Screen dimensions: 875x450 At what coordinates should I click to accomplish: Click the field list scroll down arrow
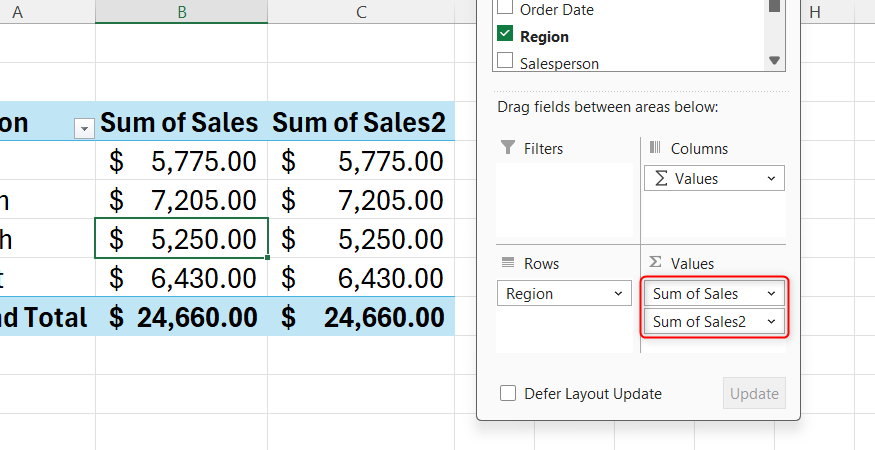774,61
